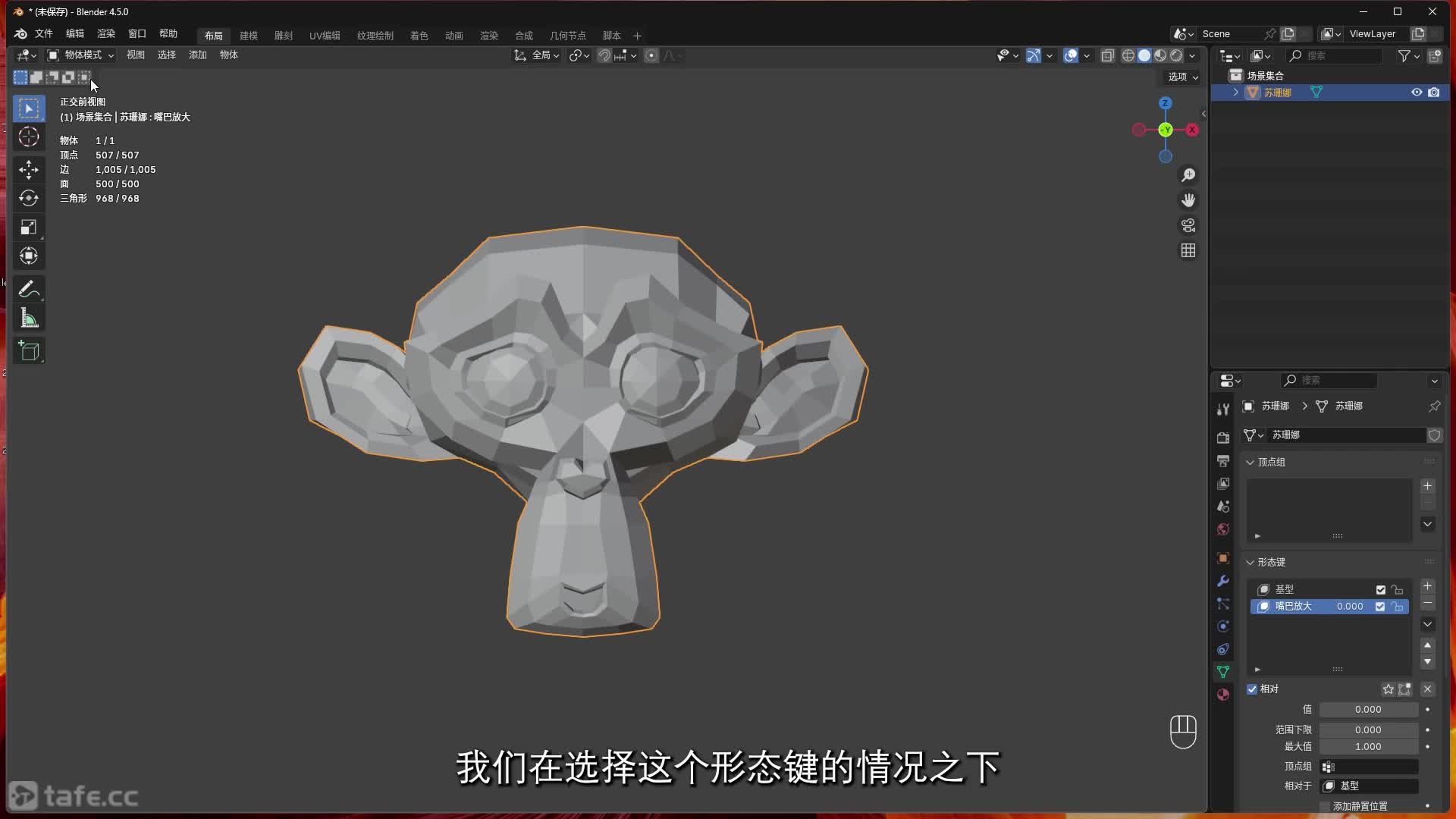This screenshot has height=819, width=1456.
Task: Toggle proportional editing button
Action: tap(651, 55)
